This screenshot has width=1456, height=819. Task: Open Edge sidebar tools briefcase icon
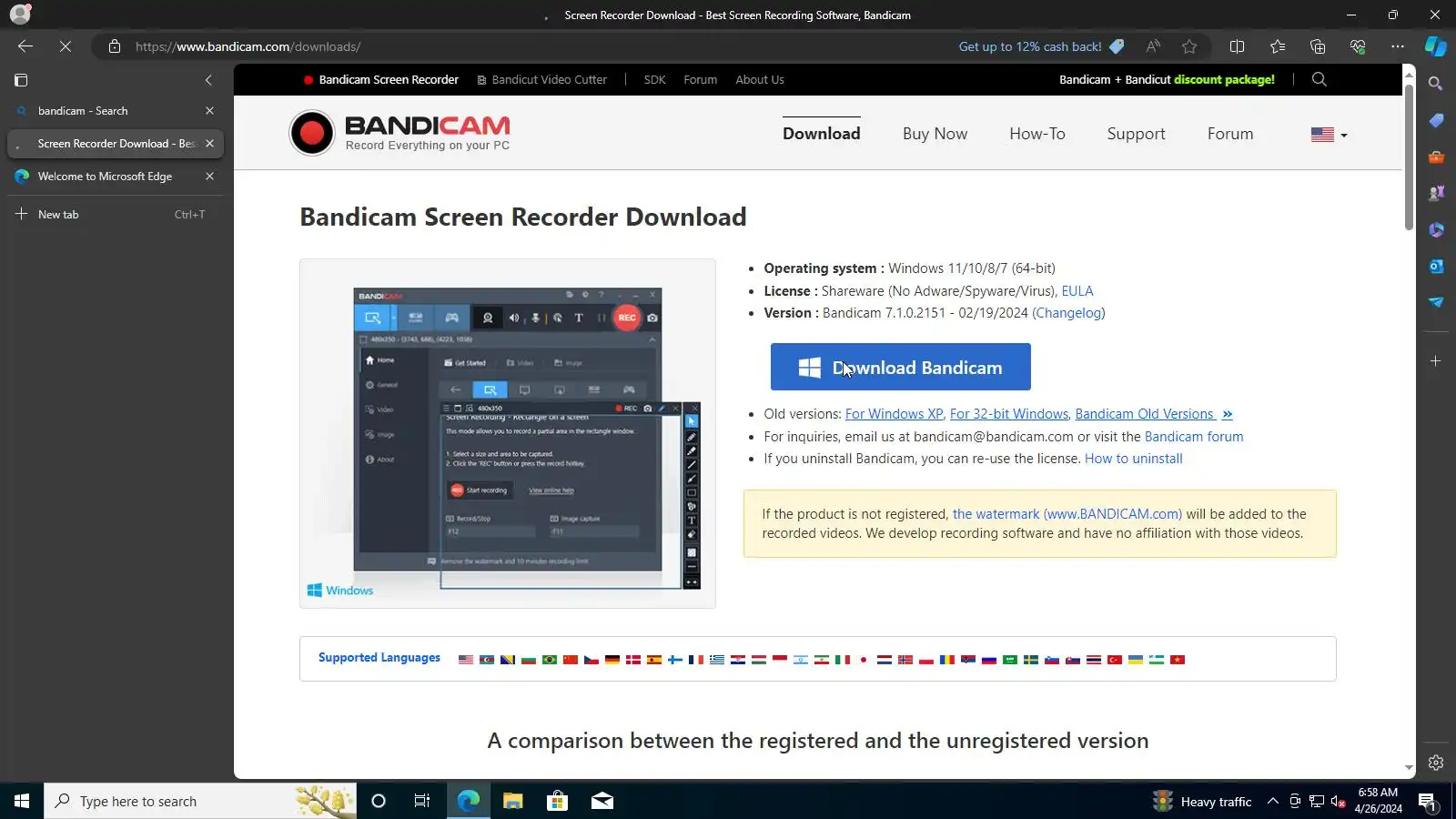click(1436, 157)
